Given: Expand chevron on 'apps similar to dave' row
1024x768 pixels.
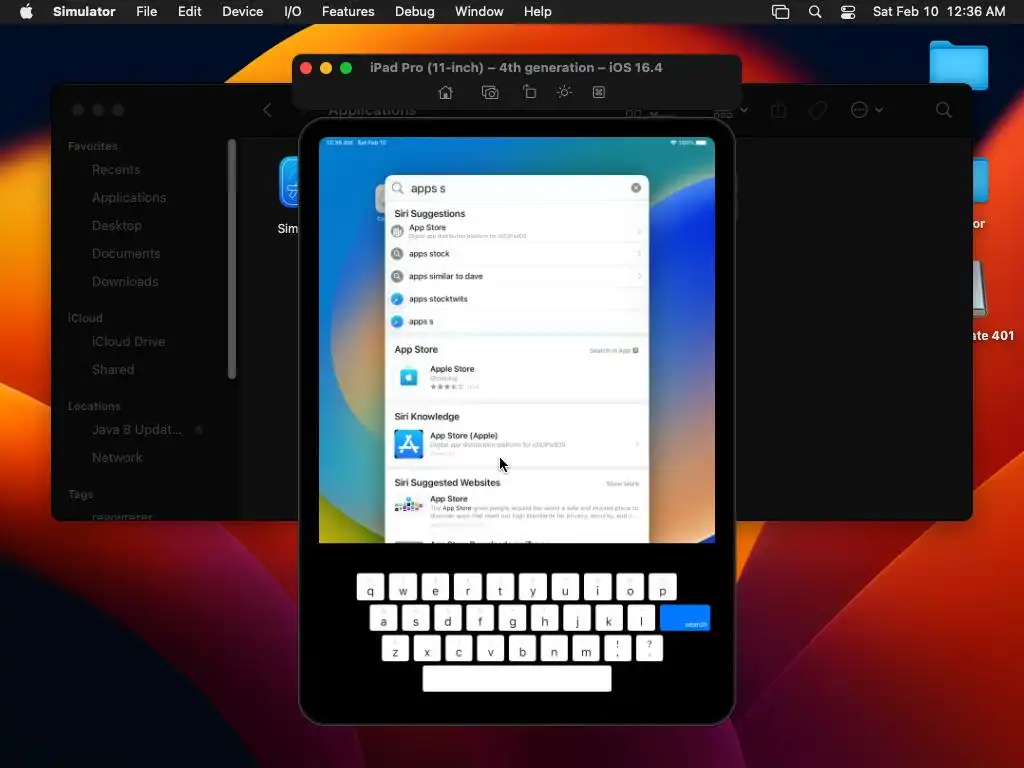Looking at the screenshot, I should pyautogui.click(x=639, y=276).
